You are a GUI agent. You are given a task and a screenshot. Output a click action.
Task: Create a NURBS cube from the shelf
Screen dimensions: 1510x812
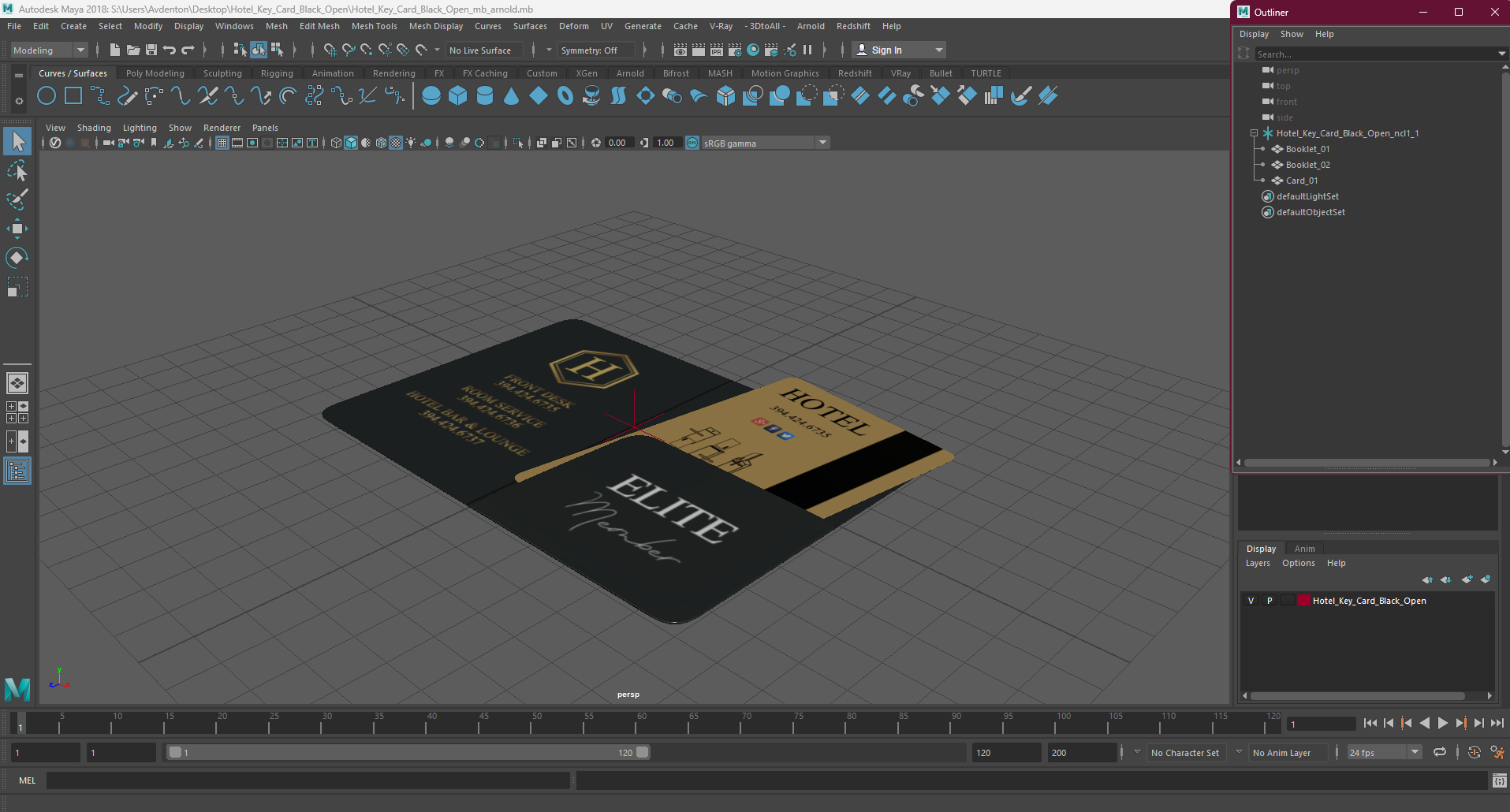point(458,96)
